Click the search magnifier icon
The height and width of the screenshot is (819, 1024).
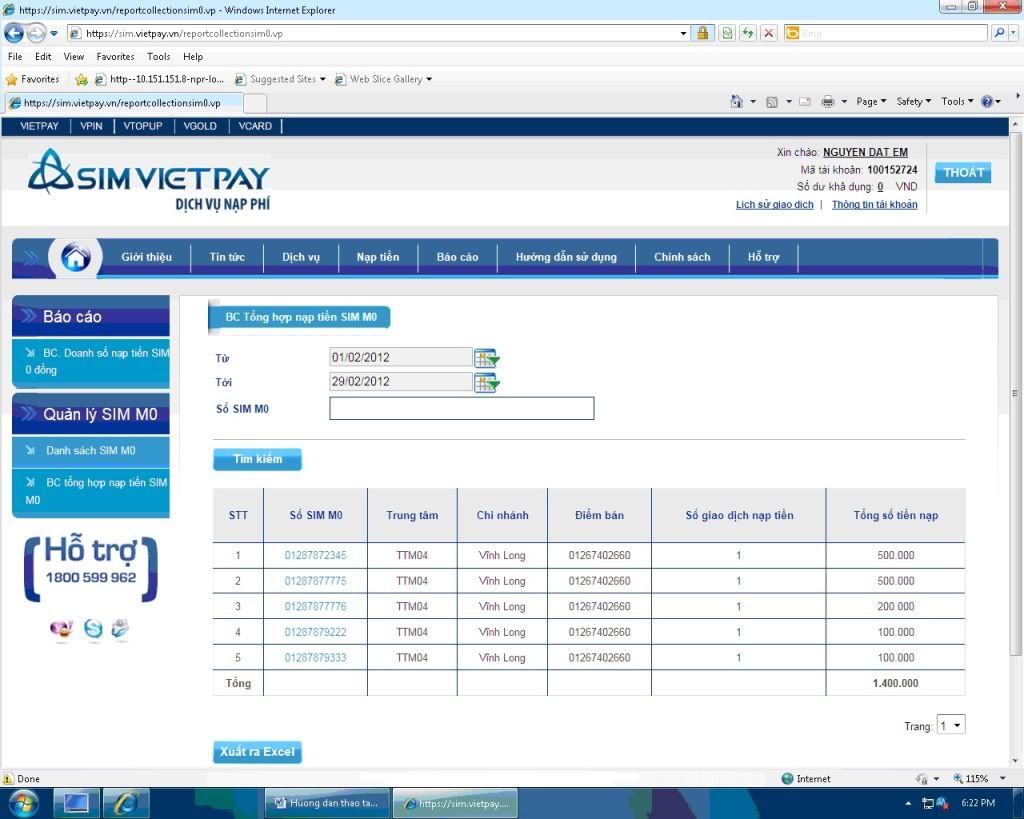999,33
